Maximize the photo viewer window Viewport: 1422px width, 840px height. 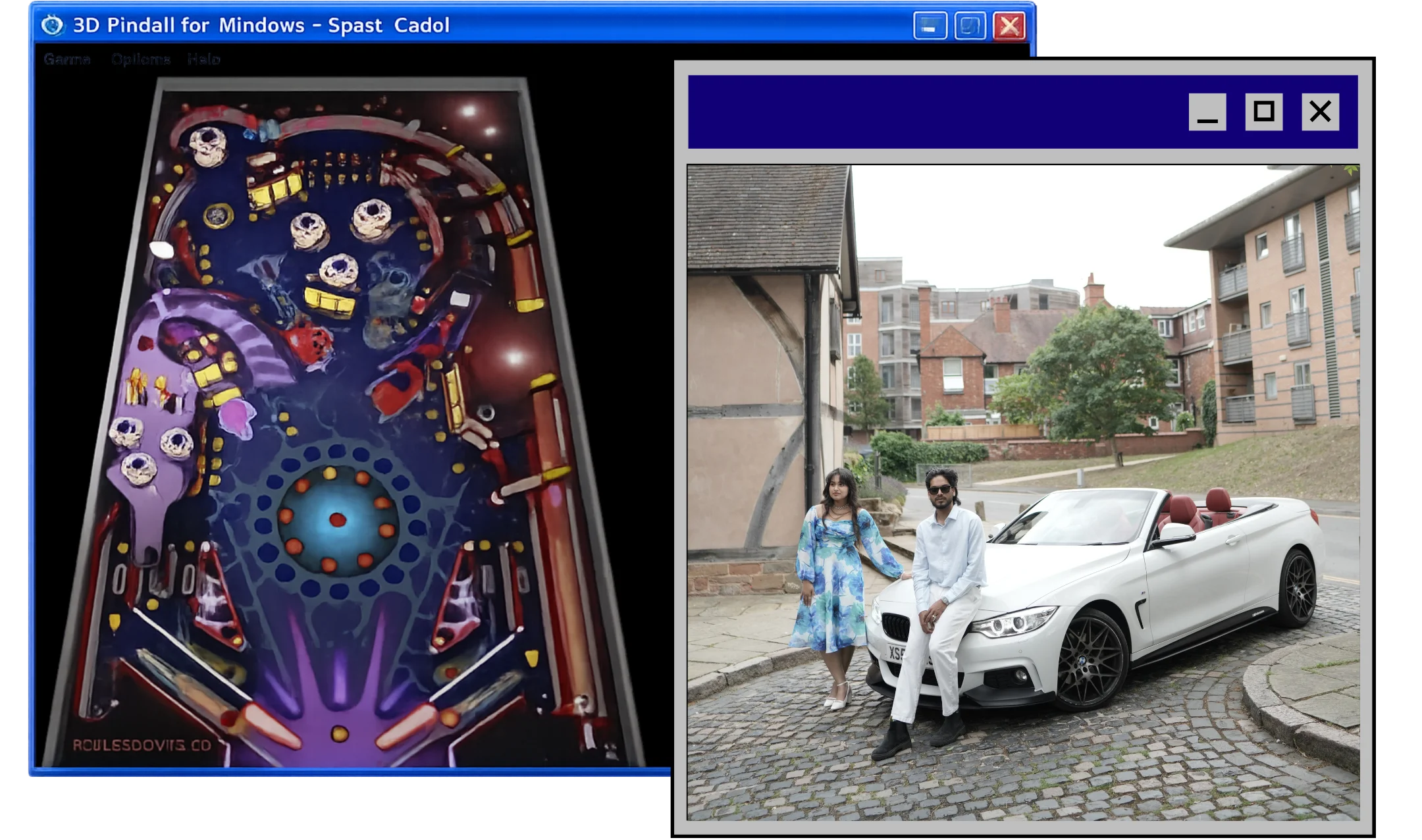coord(1264,112)
